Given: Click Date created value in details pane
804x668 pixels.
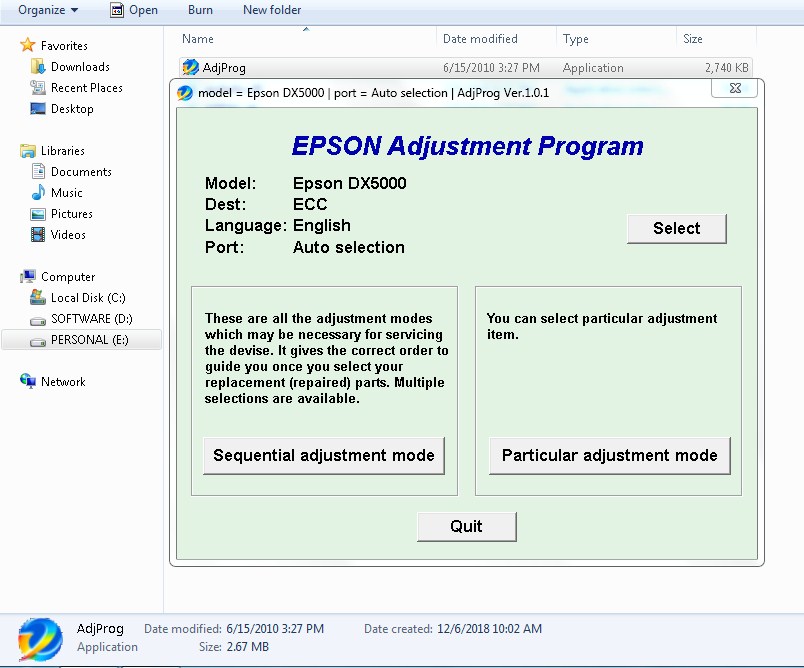Looking at the screenshot, I should [x=489, y=629].
